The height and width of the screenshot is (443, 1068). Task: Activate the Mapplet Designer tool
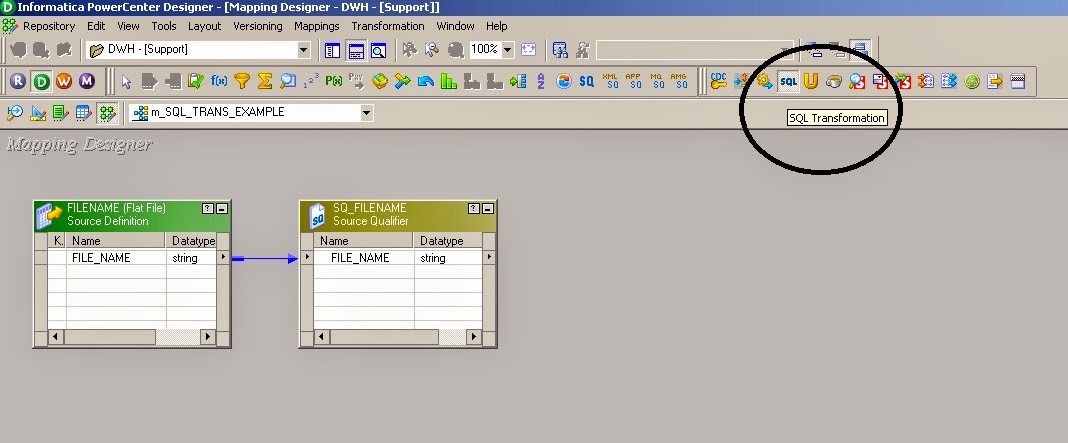pyautogui.click(x=84, y=112)
